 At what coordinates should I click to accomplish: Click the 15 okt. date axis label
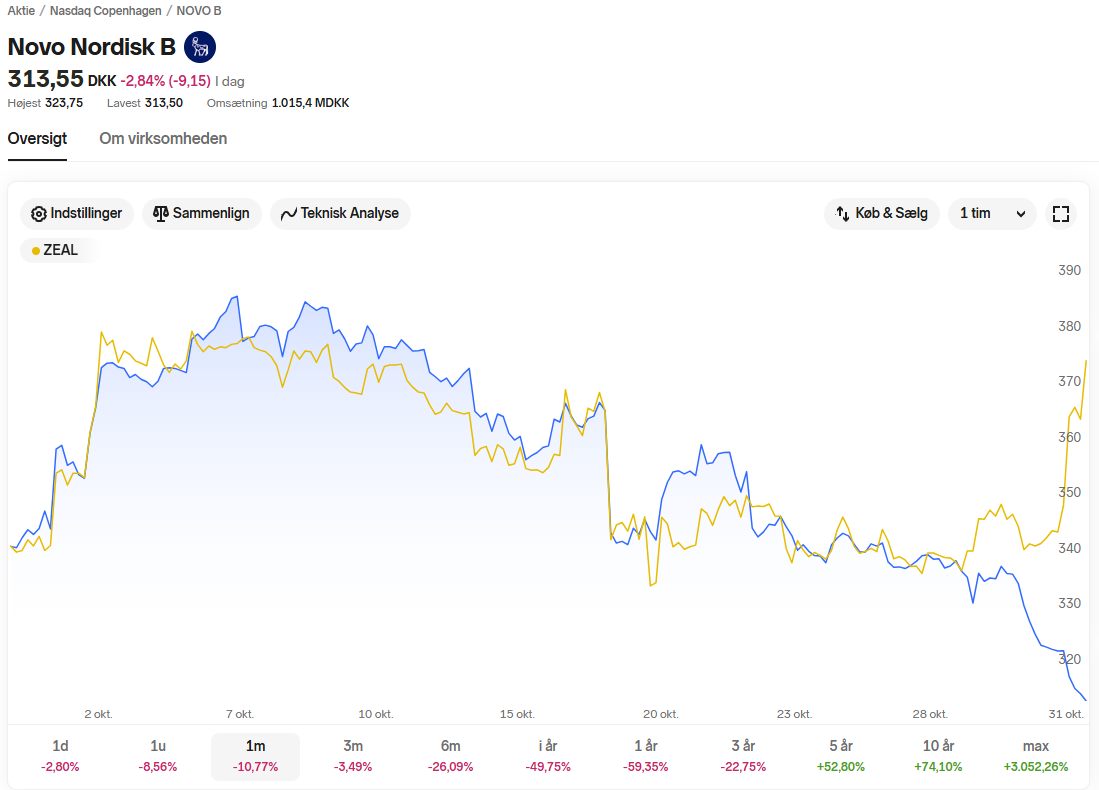tap(517, 714)
